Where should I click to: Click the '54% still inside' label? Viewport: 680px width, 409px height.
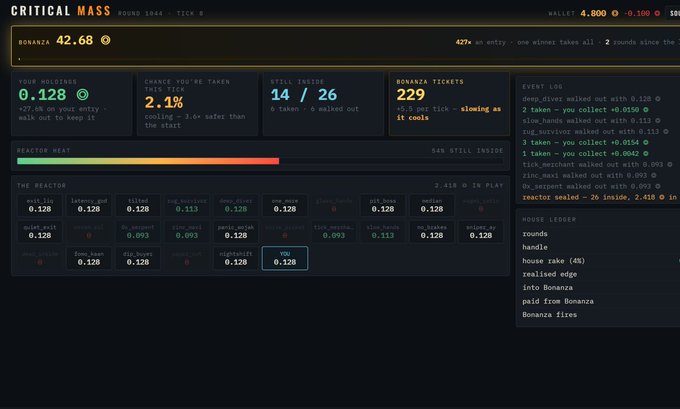[468, 151]
